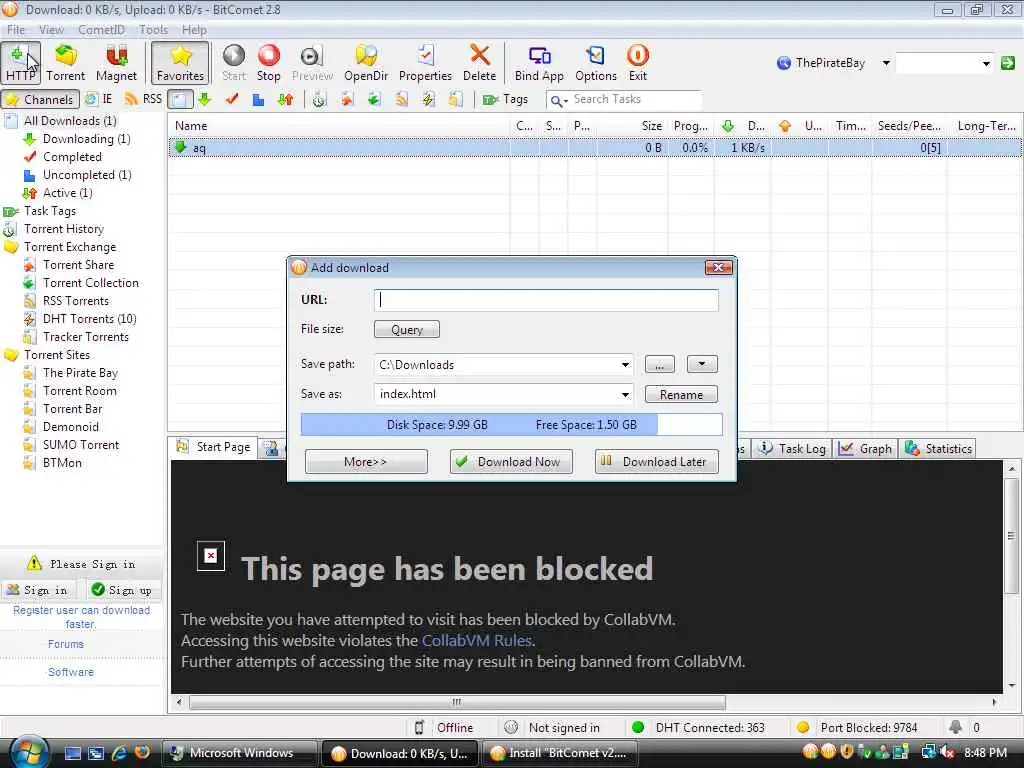Click the Sign in button
This screenshot has height=768, width=1024.
[x=38, y=590]
